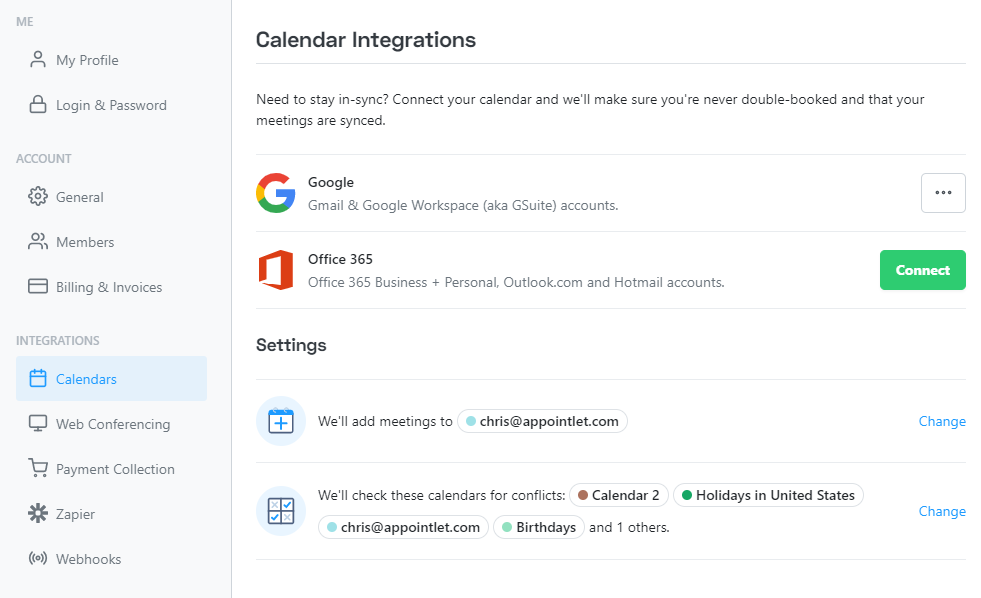The width and height of the screenshot is (981, 598).
Task: Open the Google three-dots options menu
Action: [943, 193]
